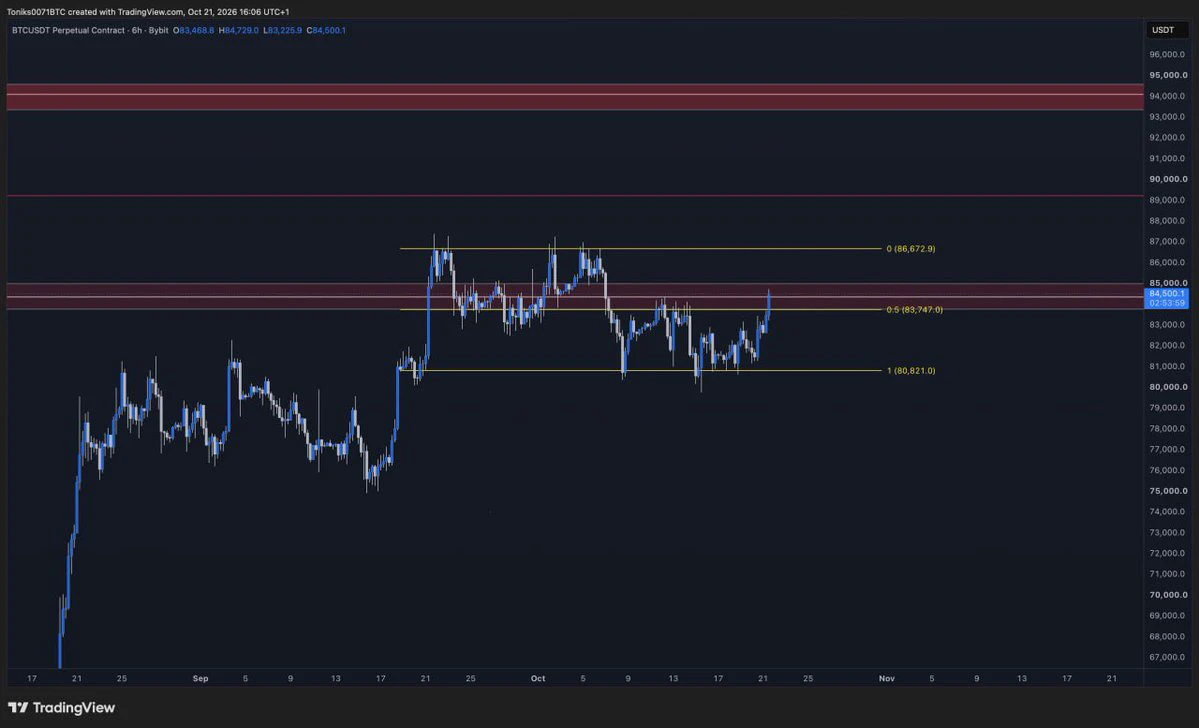Click the Nov label on the time axis
The image size is (1199, 728).
pos(886,678)
